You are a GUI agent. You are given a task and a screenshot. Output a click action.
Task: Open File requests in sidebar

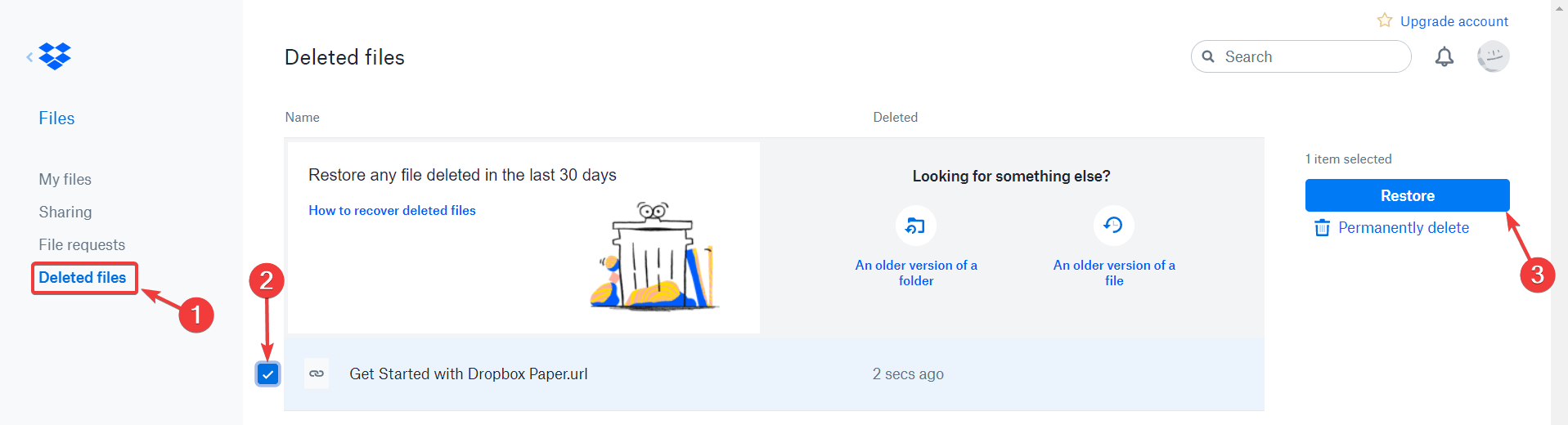(x=82, y=244)
